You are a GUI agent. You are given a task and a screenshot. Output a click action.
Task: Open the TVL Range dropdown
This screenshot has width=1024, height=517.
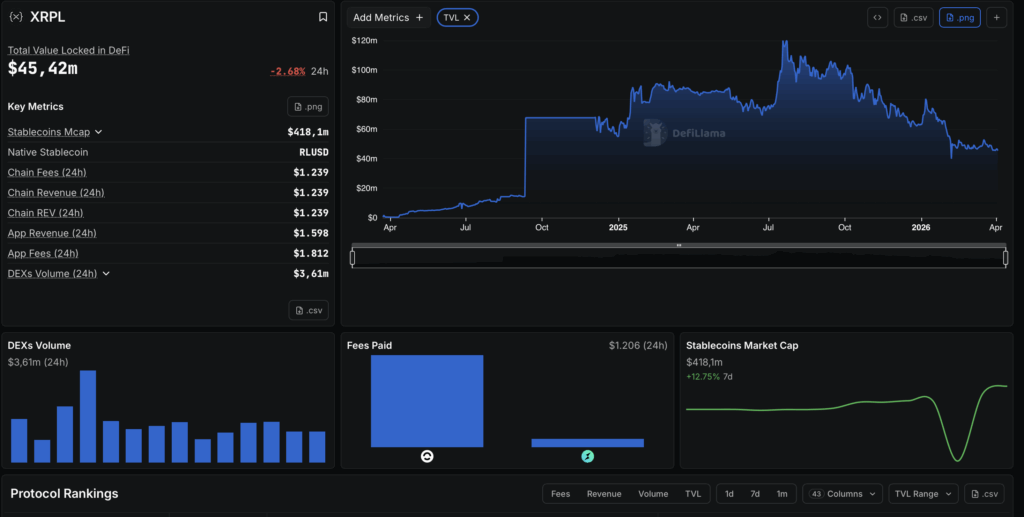coord(923,494)
